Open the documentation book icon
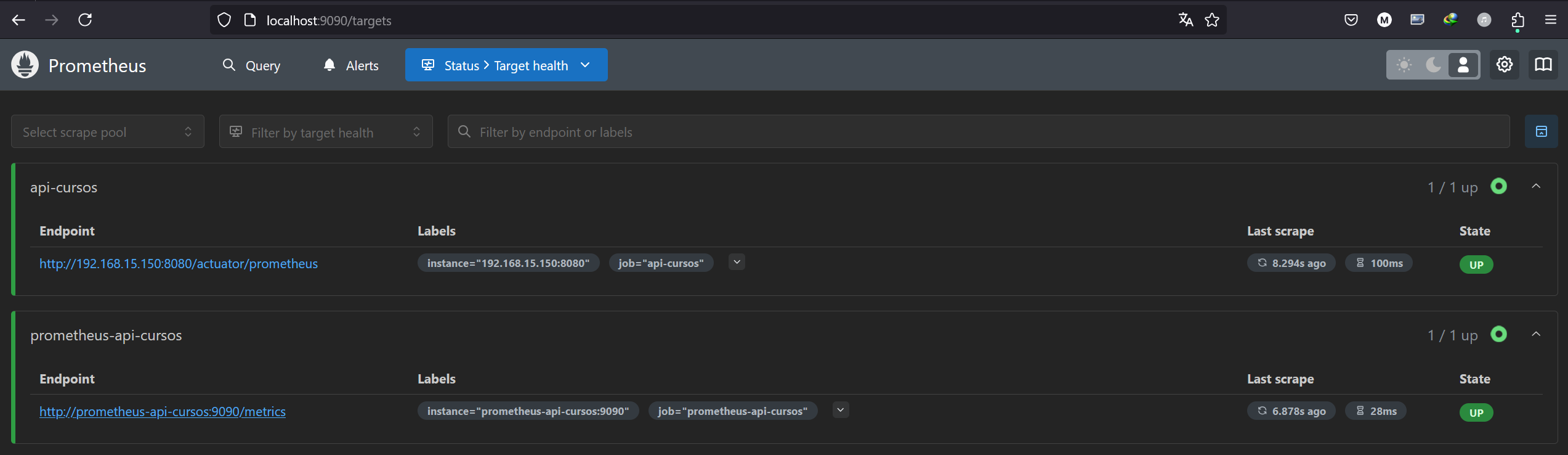This screenshot has width=1568, height=455. point(1543,65)
